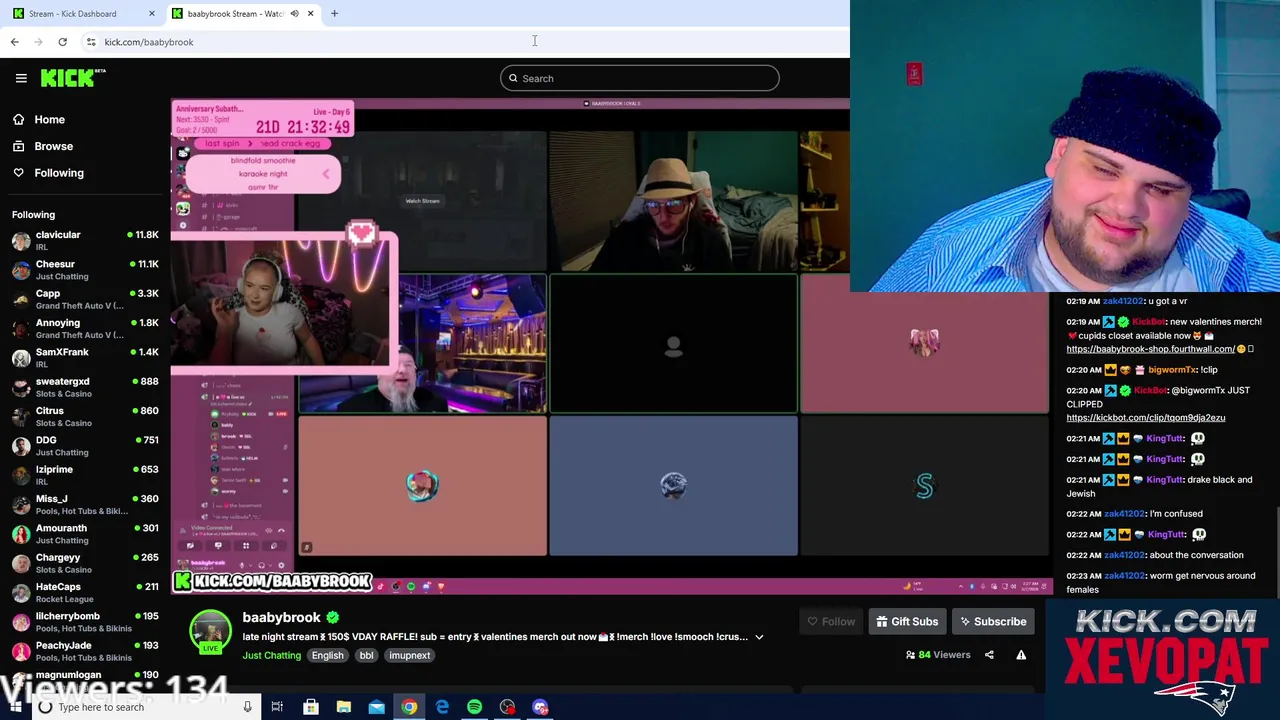The height and width of the screenshot is (720, 1280).
Task: Close the Kick Dashboard tab
Action: (x=151, y=14)
